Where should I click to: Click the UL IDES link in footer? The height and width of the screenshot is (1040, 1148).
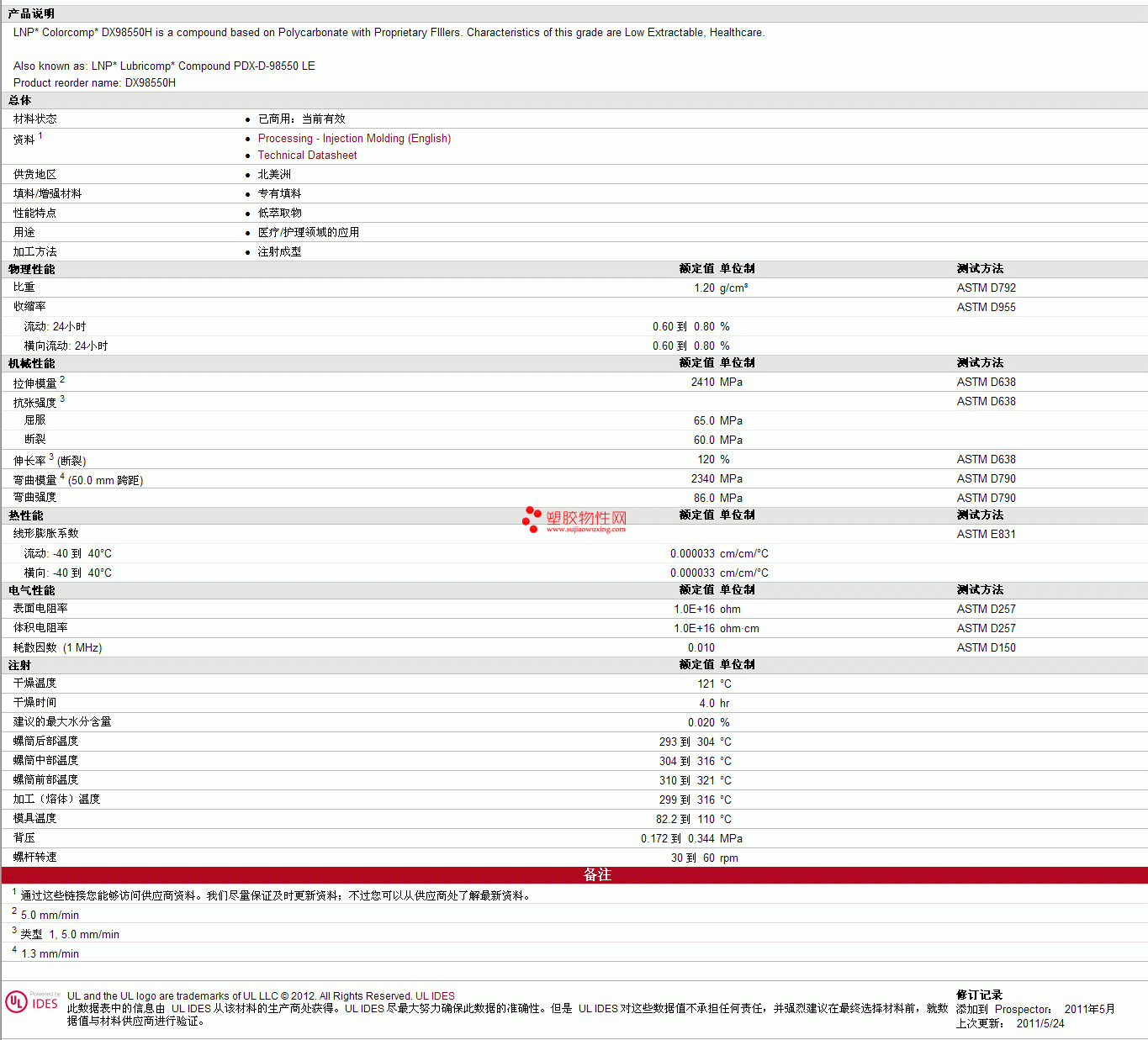tap(435, 996)
